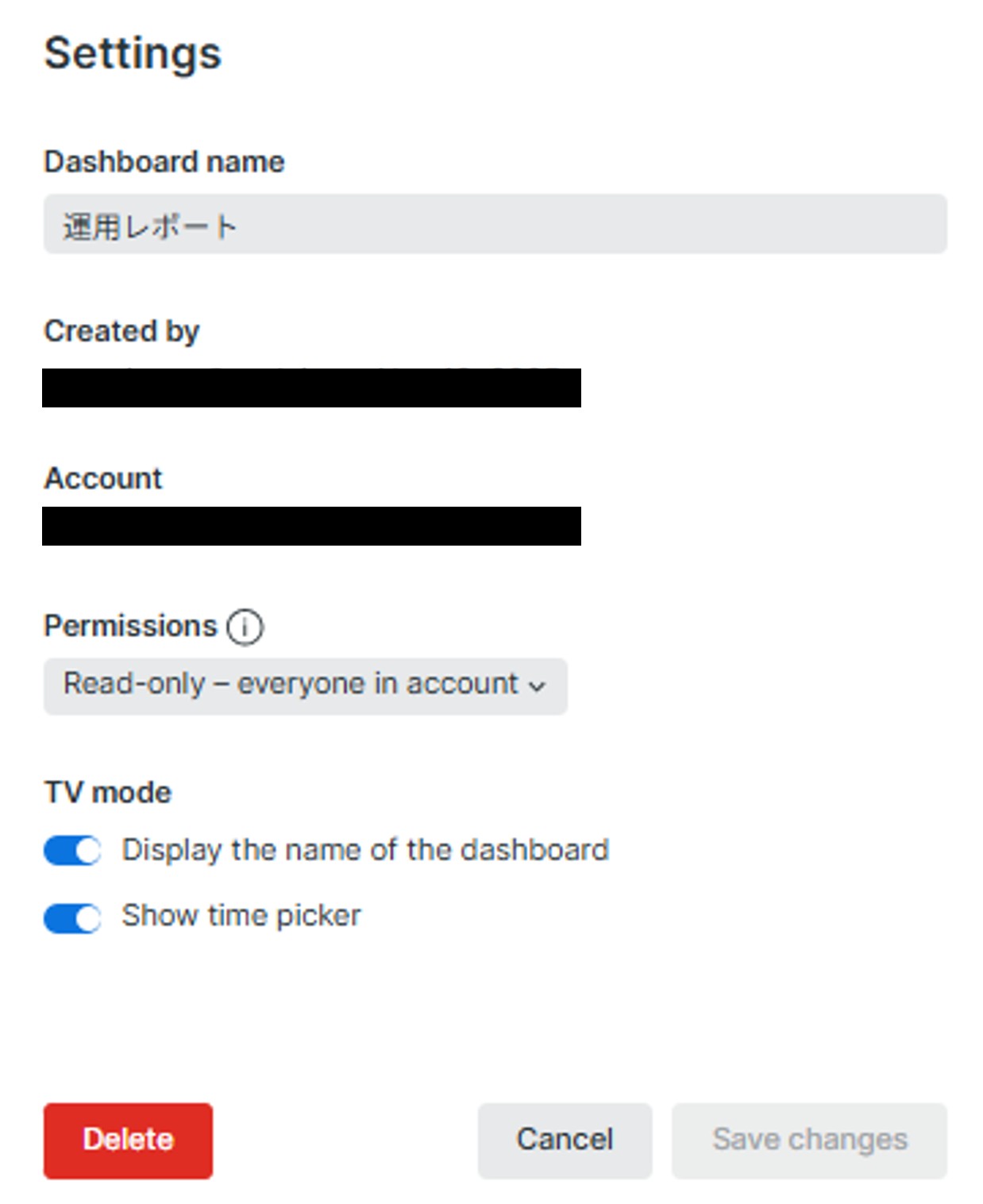Disable the Show time picker switch

[72, 919]
